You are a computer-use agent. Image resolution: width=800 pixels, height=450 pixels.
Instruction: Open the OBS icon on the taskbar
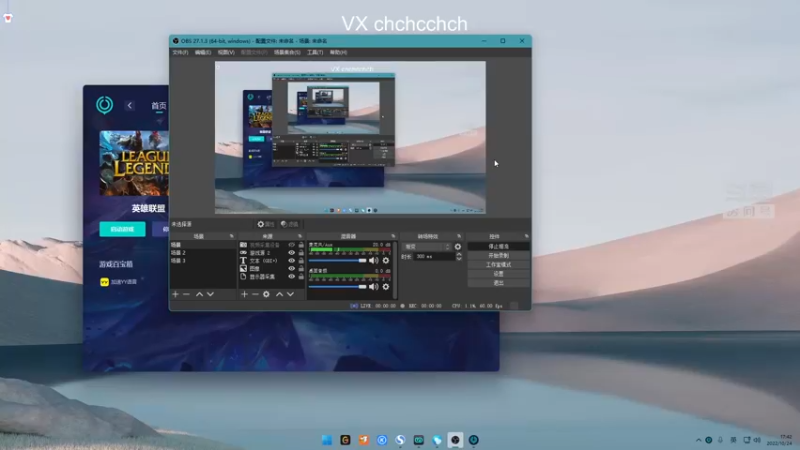point(455,440)
